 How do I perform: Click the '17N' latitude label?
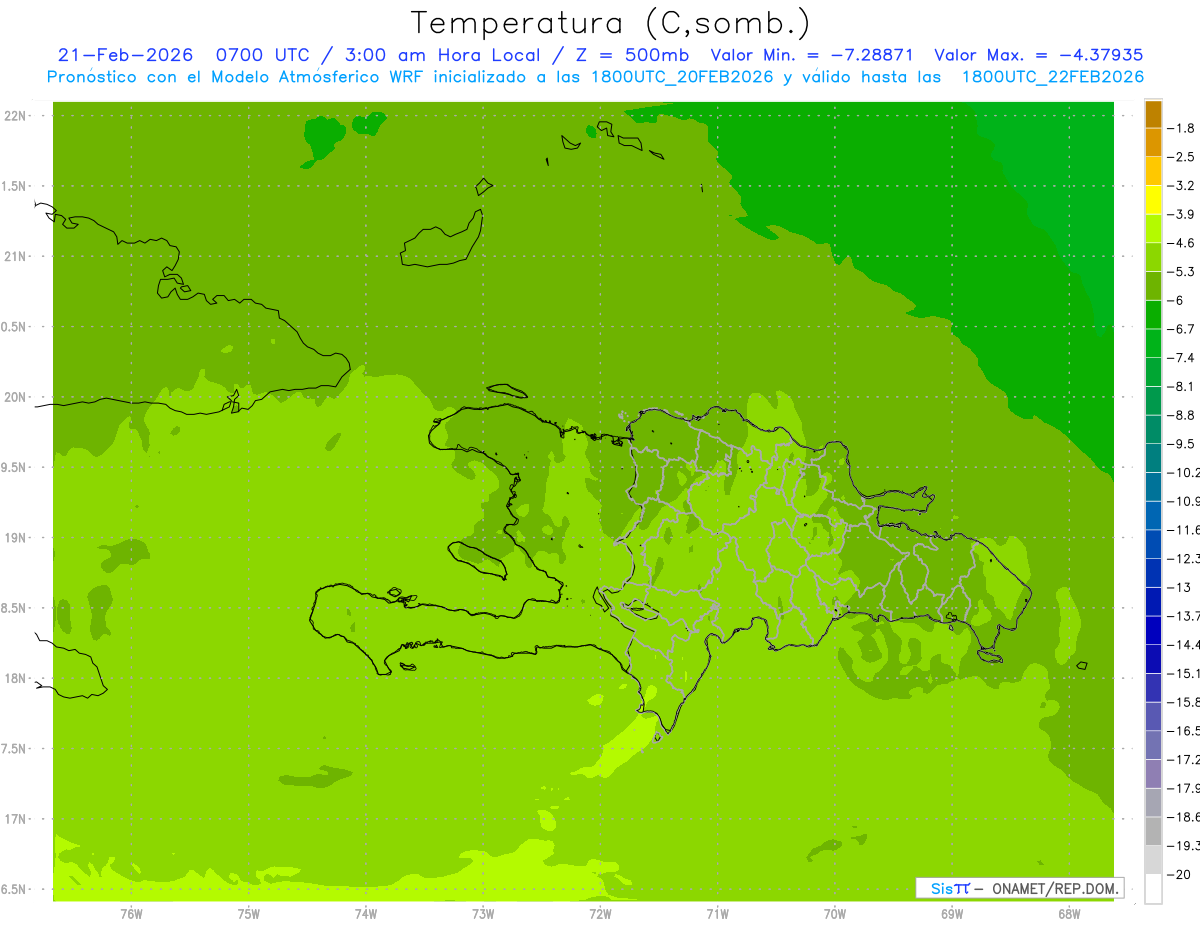coord(15,820)
